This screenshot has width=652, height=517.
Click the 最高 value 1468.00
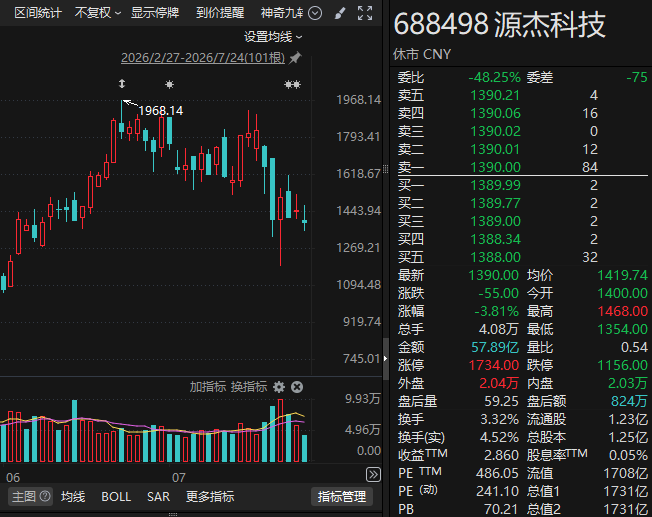(x=622, y=311)
